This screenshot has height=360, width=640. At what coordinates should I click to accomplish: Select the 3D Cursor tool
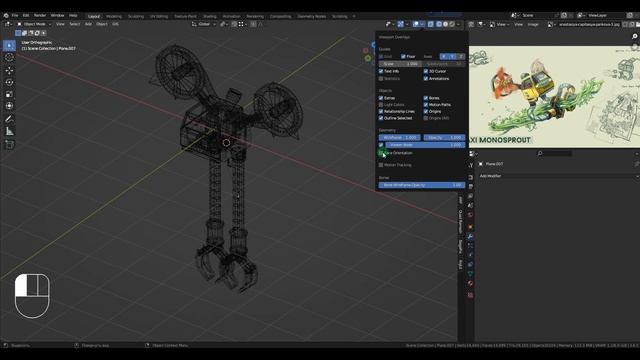coord(9,58)
